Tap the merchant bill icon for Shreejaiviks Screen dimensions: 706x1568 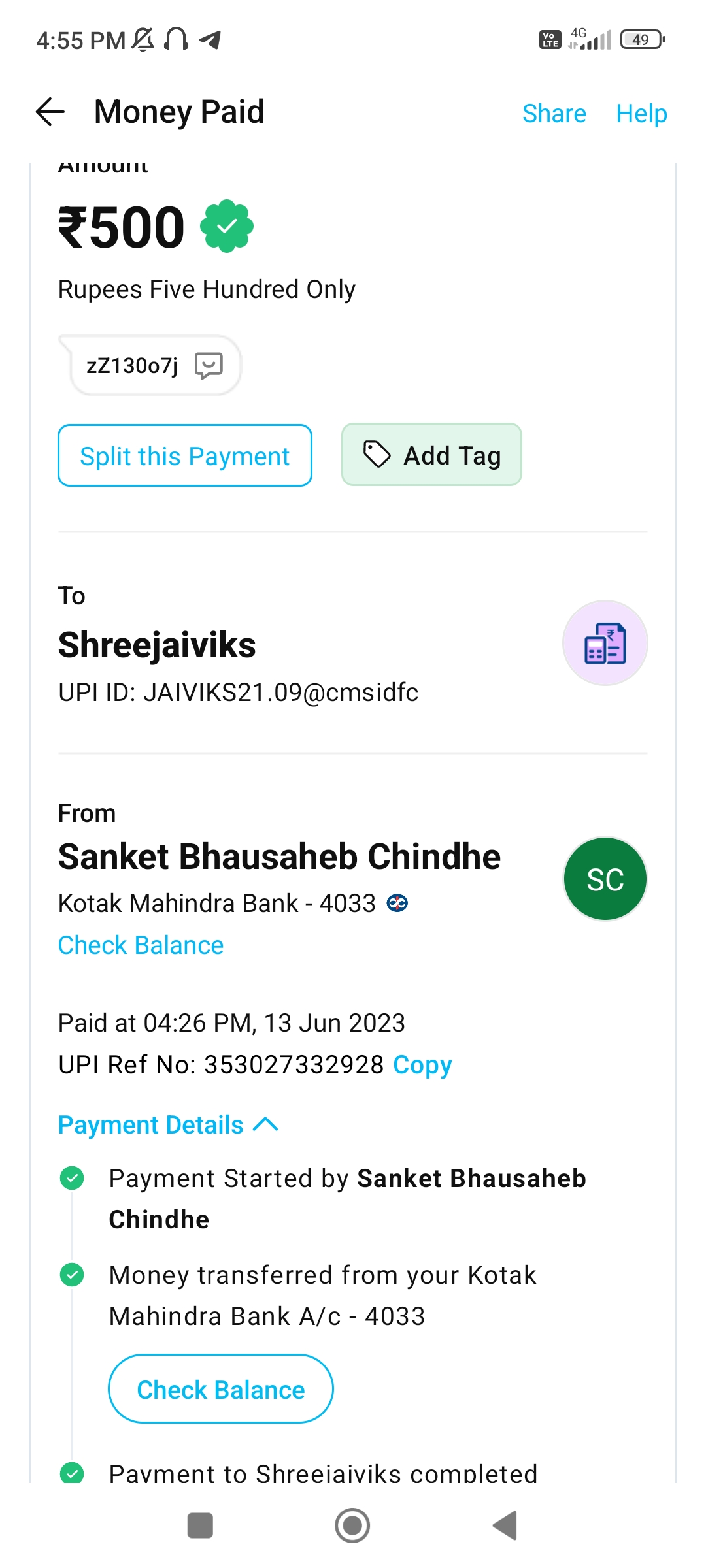click(605, 643)
